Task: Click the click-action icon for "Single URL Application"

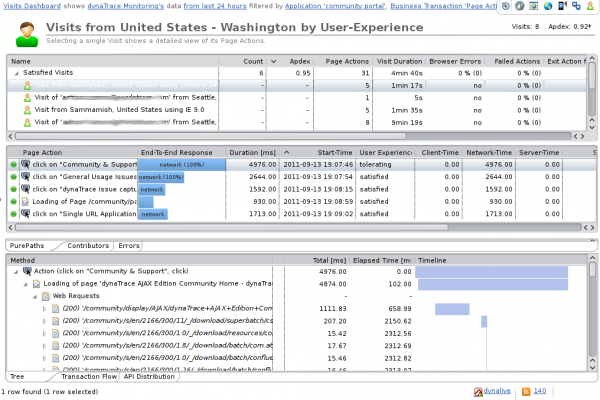Action: coord(26,214)
